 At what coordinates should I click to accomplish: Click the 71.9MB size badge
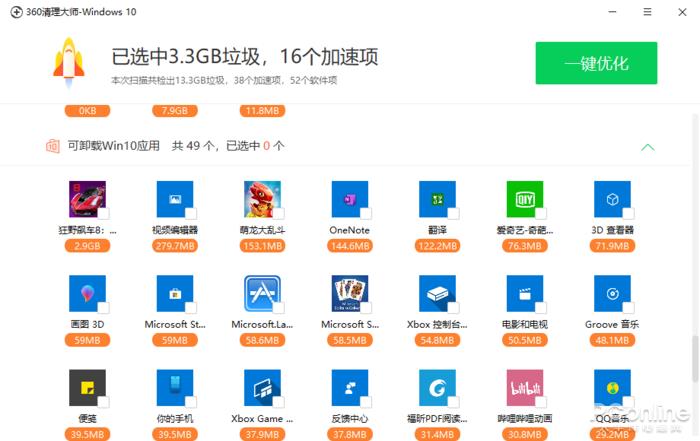[612, 246]
